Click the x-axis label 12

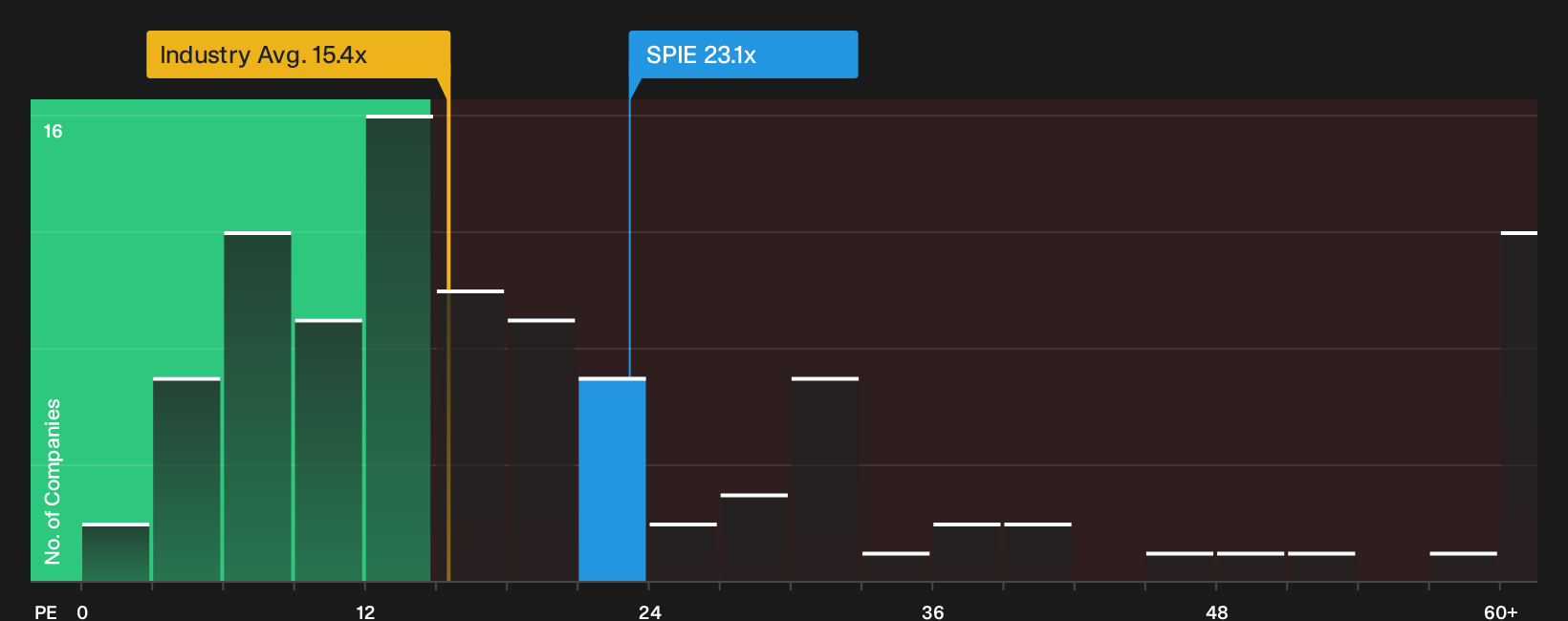[365, 611]
